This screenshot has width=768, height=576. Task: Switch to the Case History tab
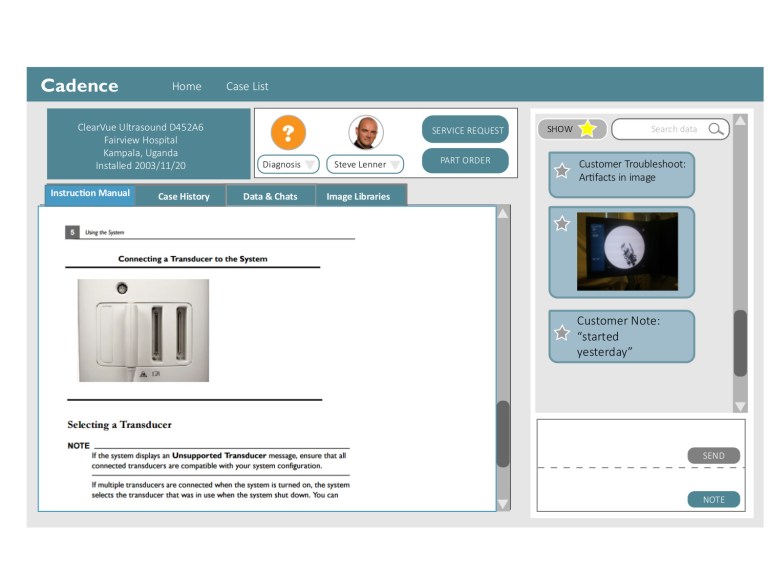(x=184, y=196)
